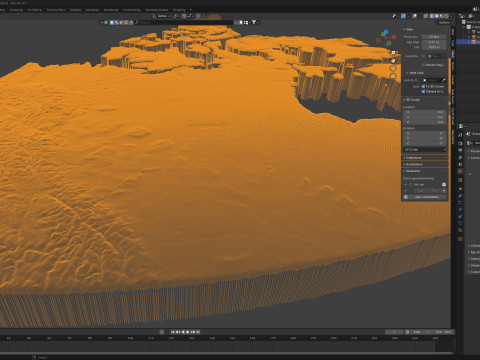Open the viewport Options dropdown

coord(445,23)
